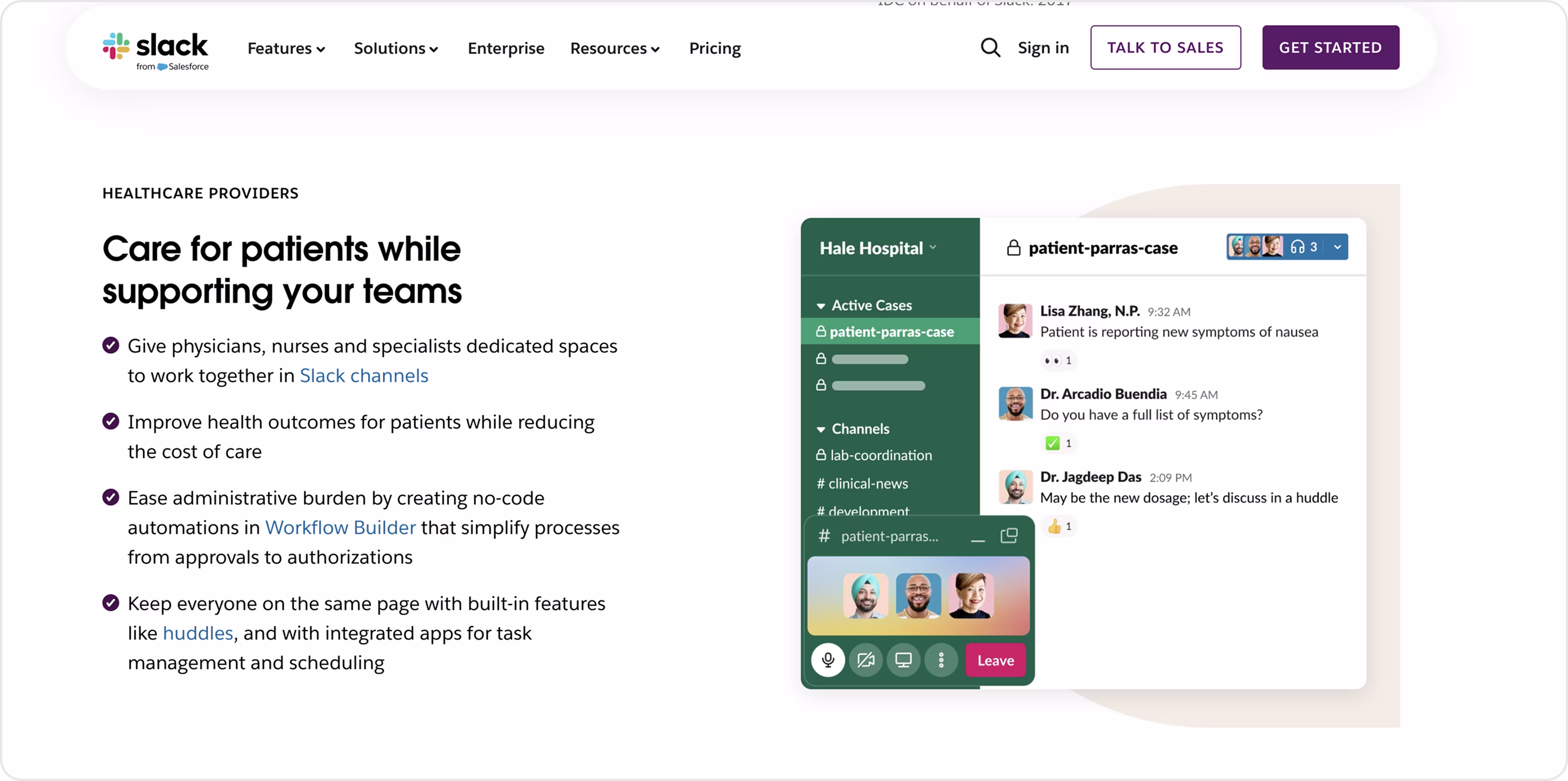Expand the Resources menu
The image size is (1568, 781).
pyautogui.click(x=615, y=48)
